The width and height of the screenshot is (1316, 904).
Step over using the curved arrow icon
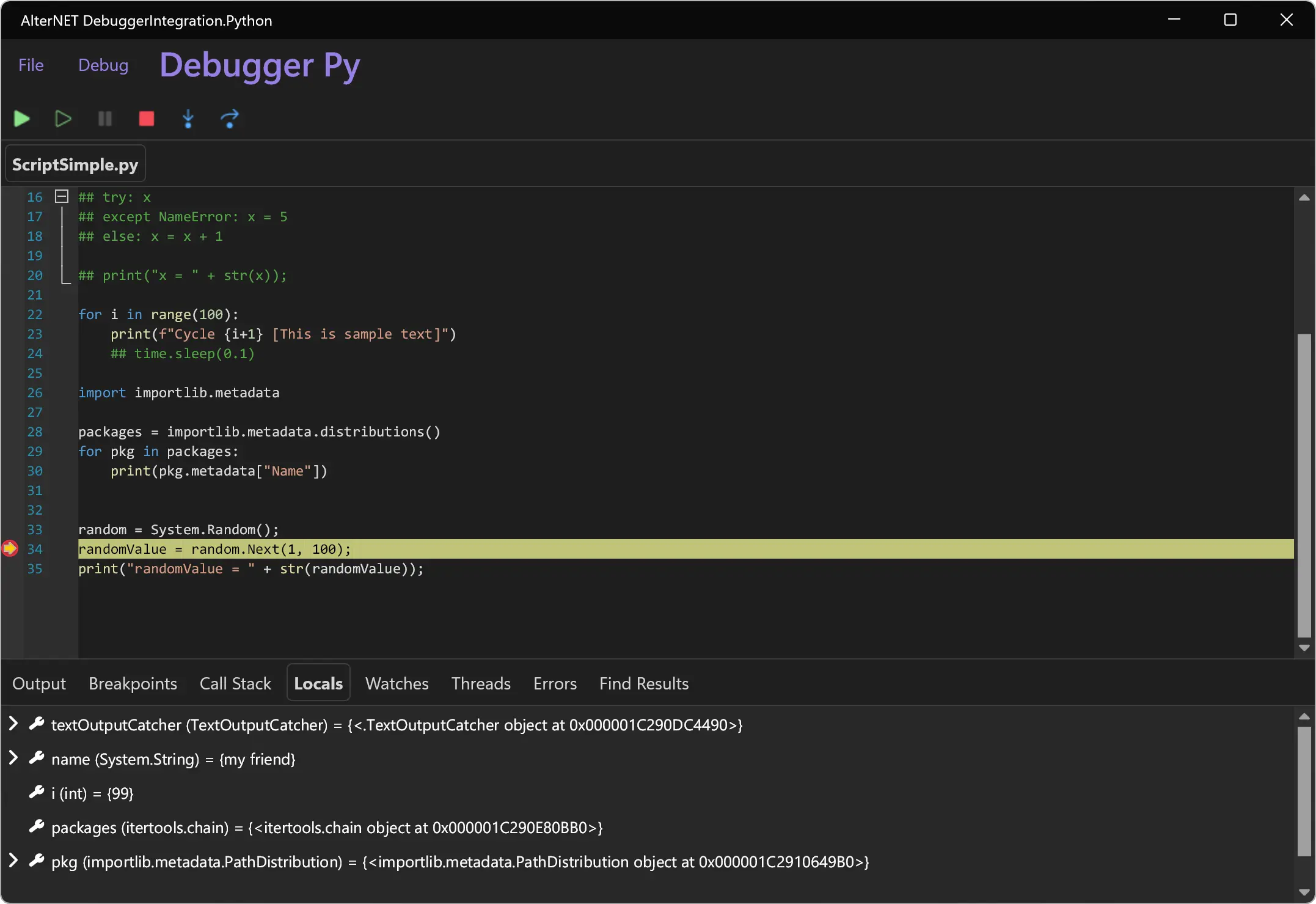(230, 119)
